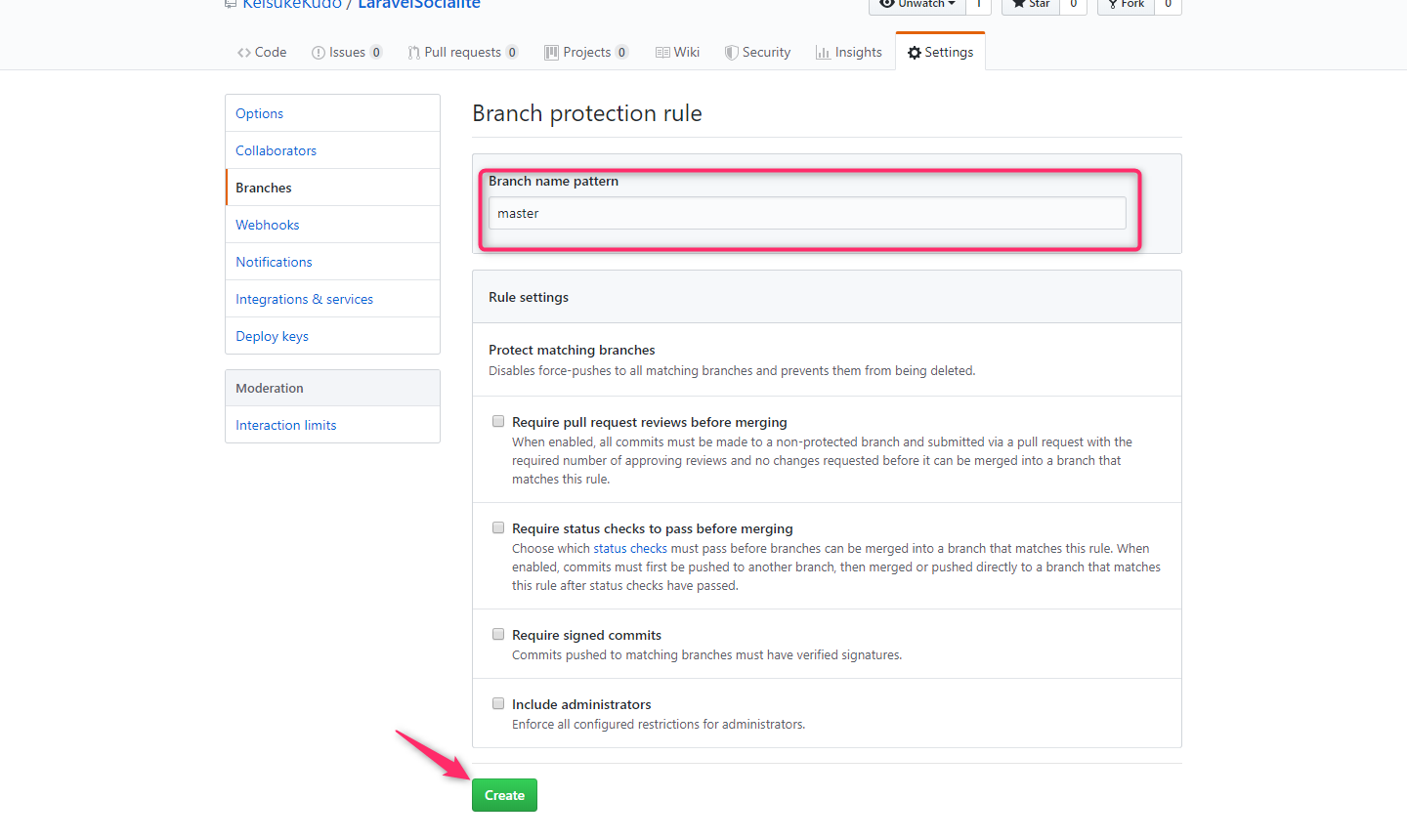The height and width of the screenshot is (840, 1407).
Task: Enable Require pull request reviews before merging
Action: [x=498, y=421]
